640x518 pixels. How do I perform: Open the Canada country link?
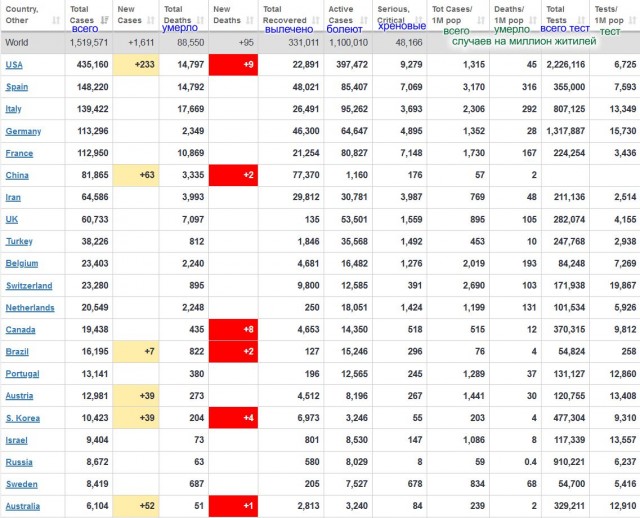(x=20, y=330)
